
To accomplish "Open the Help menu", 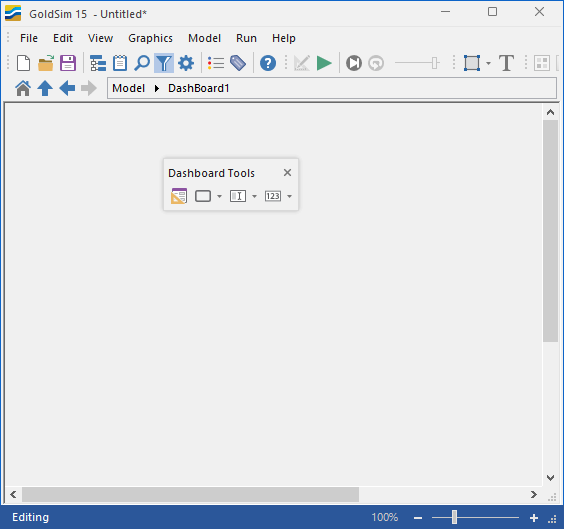I will click(x=284, y=38).
